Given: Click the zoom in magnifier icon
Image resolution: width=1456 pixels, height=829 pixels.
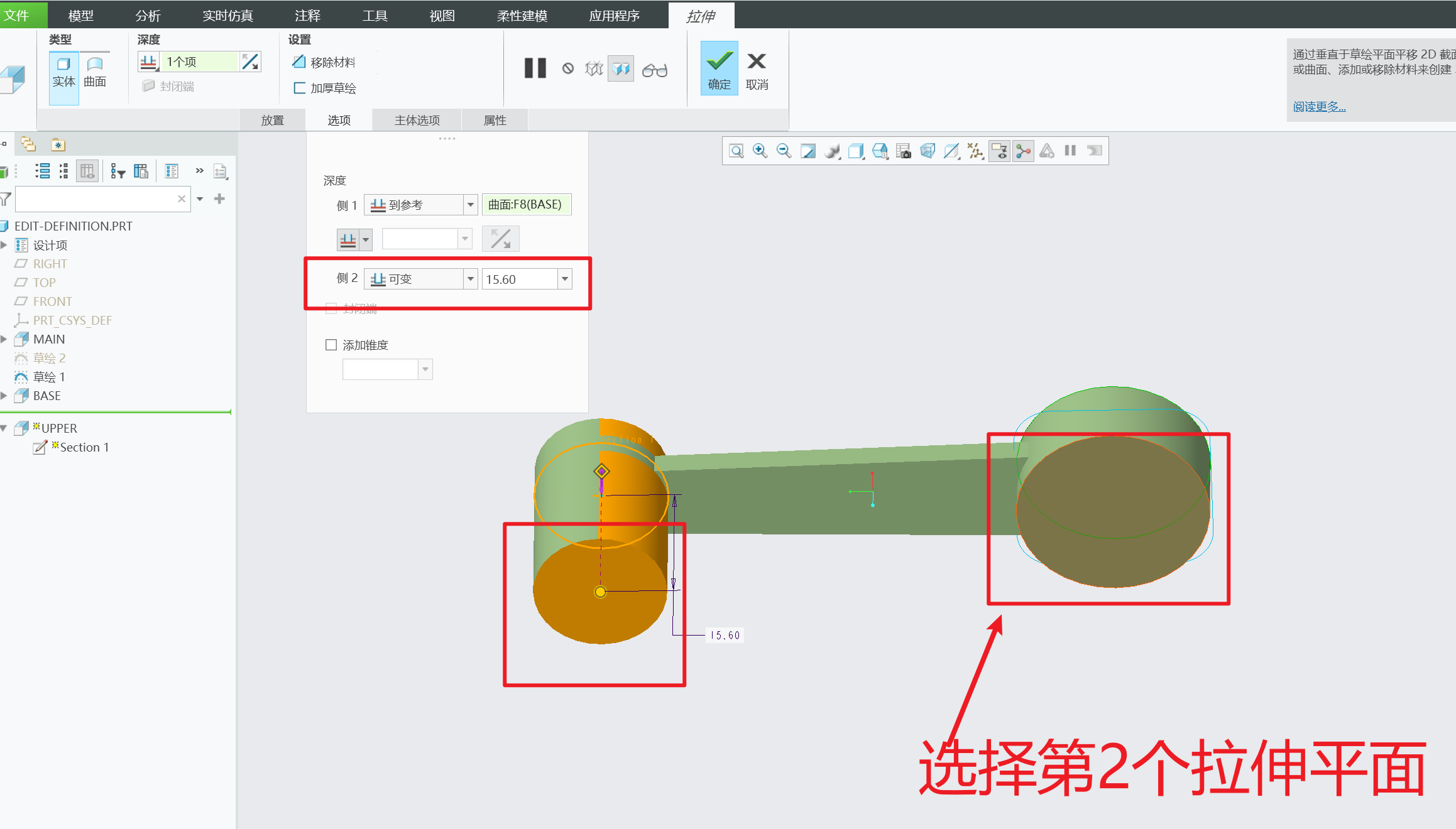Looking at the screenshot, I should coord(760,151).
